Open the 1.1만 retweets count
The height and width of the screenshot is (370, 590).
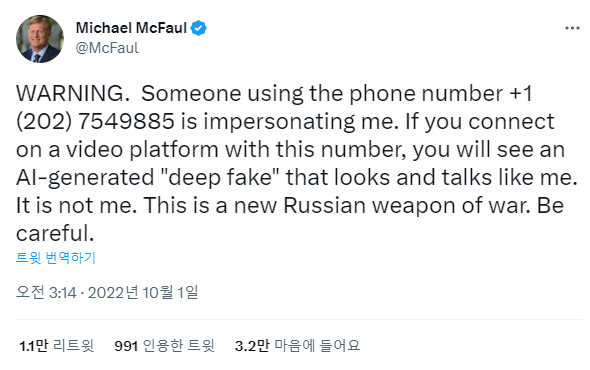tap(33, 346)
